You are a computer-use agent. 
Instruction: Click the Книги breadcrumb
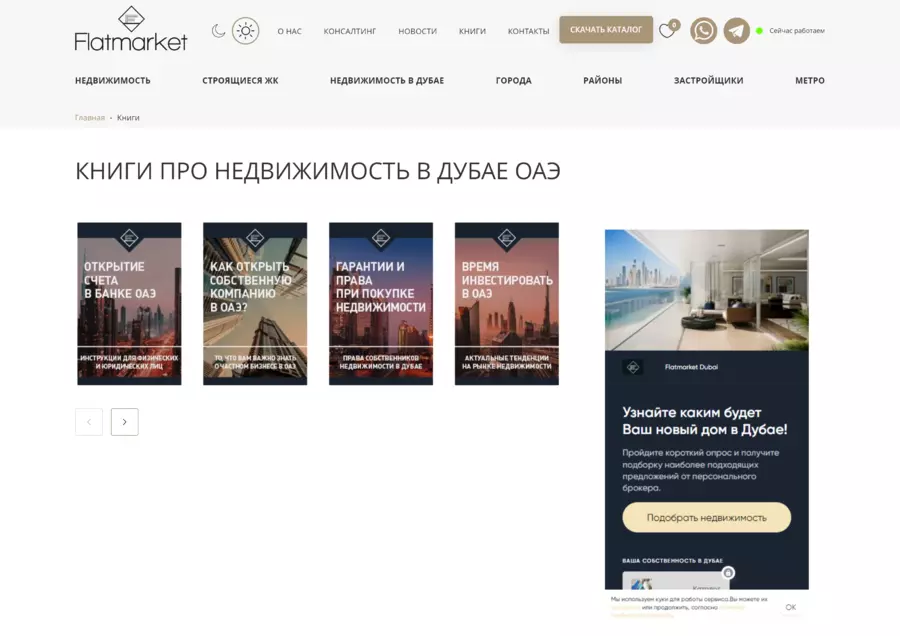[x=128, y=118]
